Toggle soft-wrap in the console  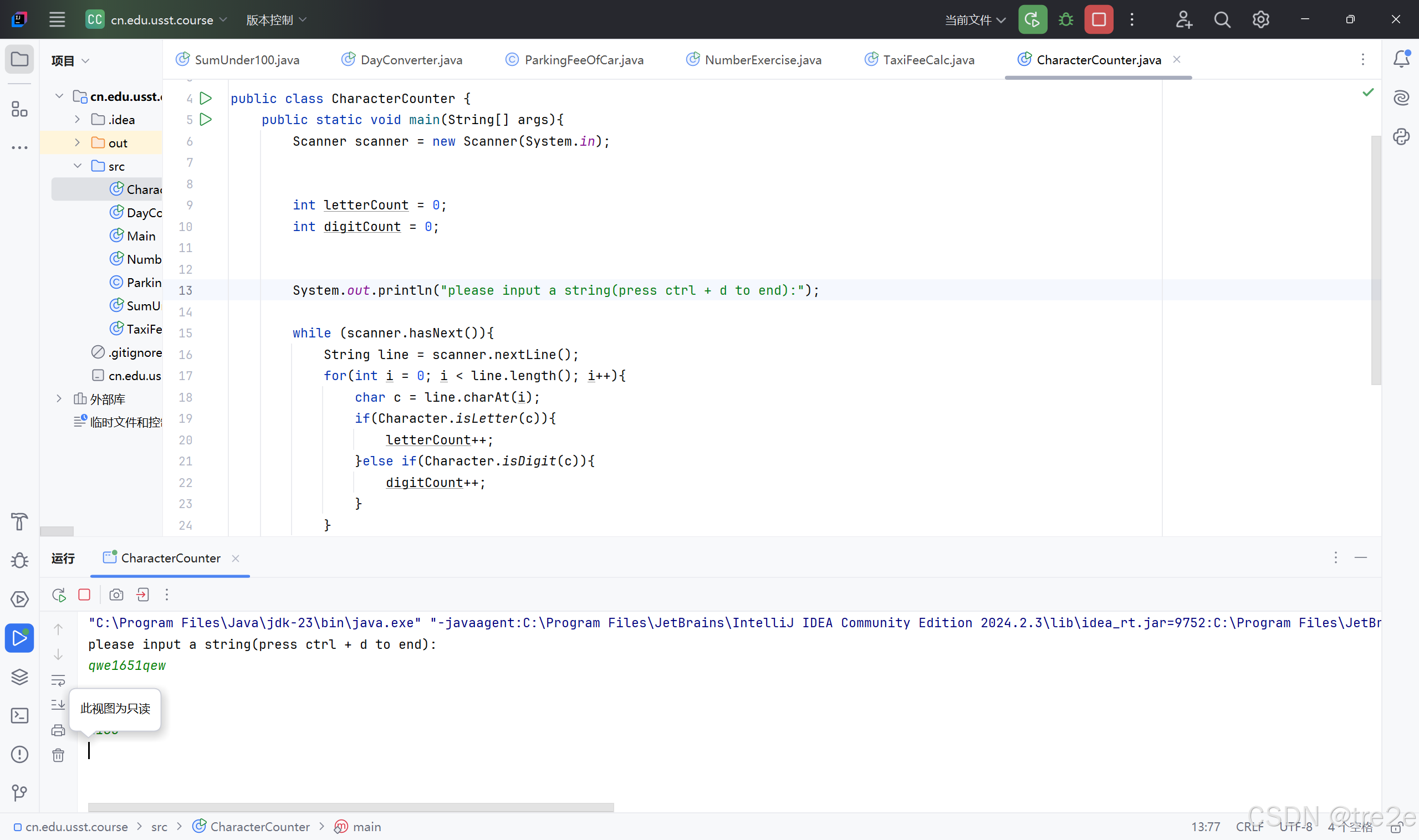pyautogui.click(x=58, y=679)
